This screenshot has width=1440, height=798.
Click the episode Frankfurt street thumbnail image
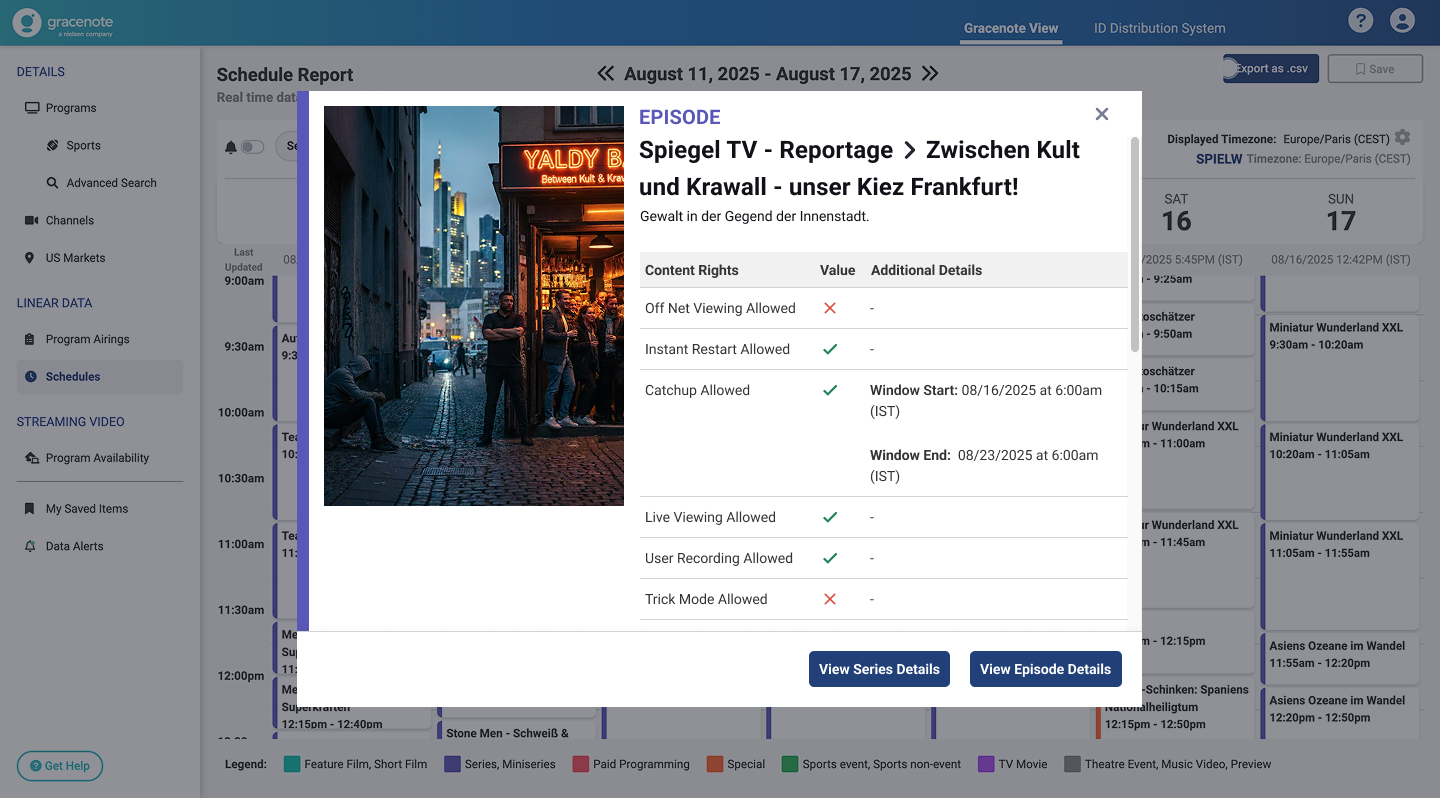tap(474, 306)
